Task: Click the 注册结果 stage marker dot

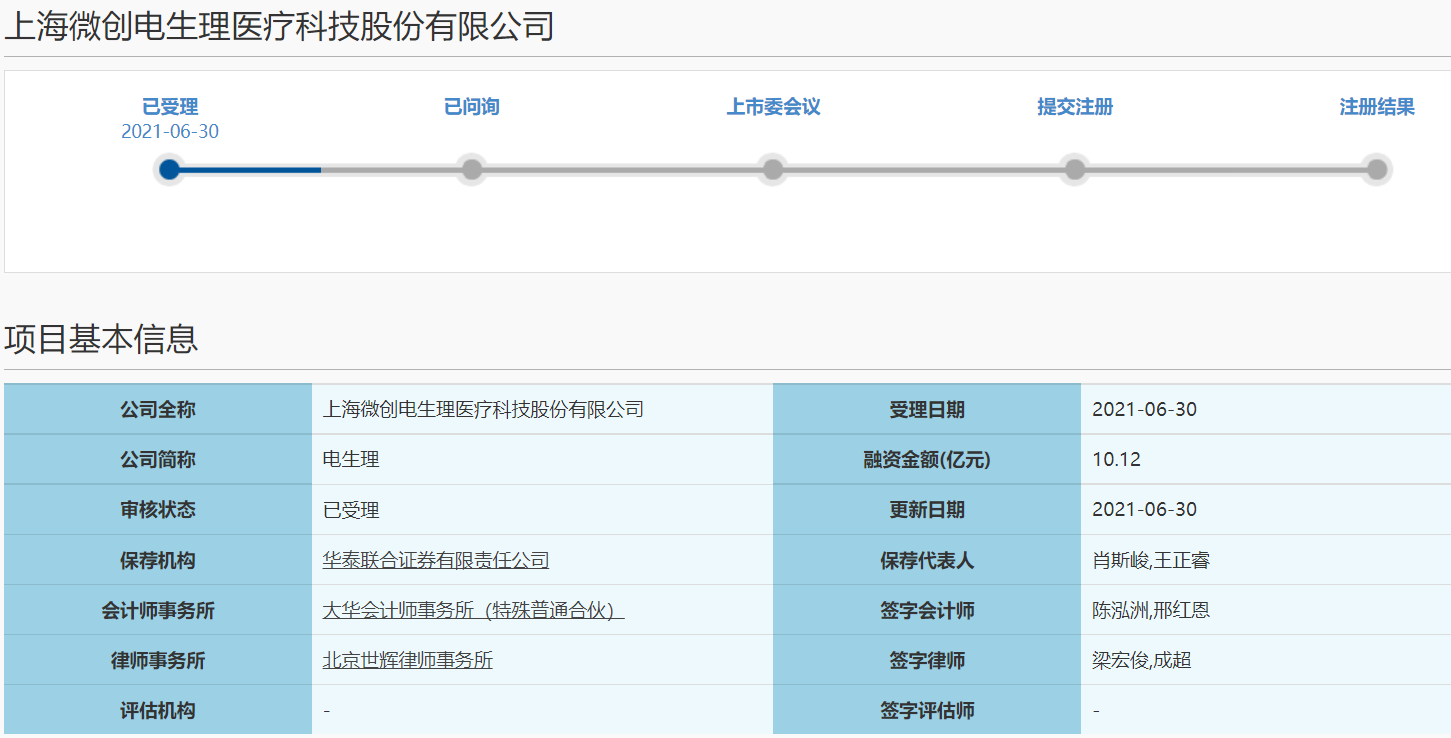Action: (1377, 169)
